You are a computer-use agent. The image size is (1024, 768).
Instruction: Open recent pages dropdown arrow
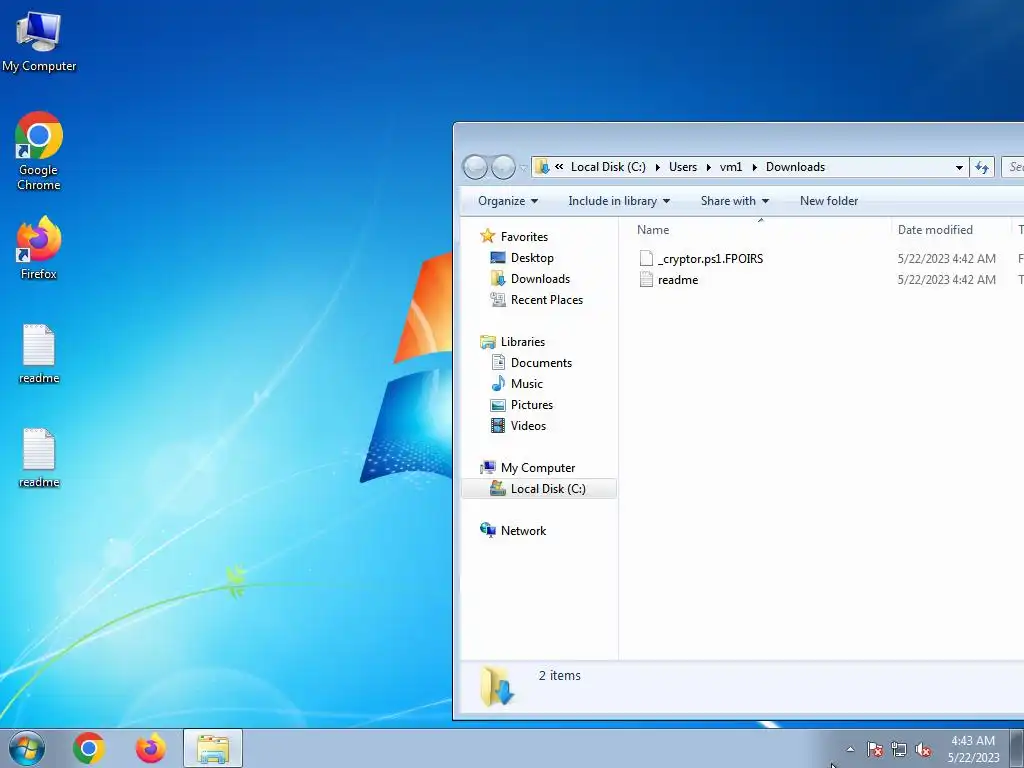coord(523,168)
